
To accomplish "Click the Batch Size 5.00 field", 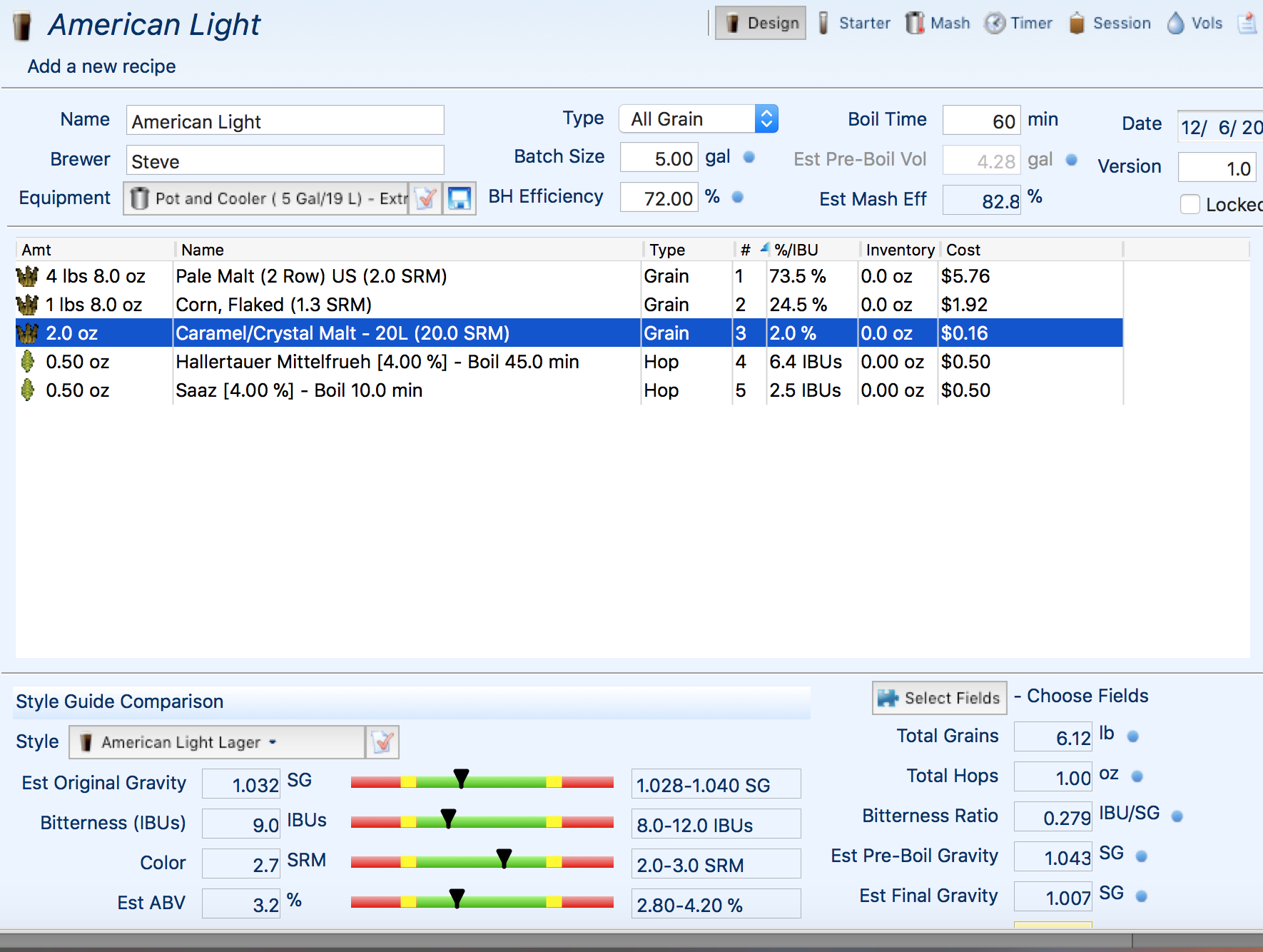I will click(659, 157).
